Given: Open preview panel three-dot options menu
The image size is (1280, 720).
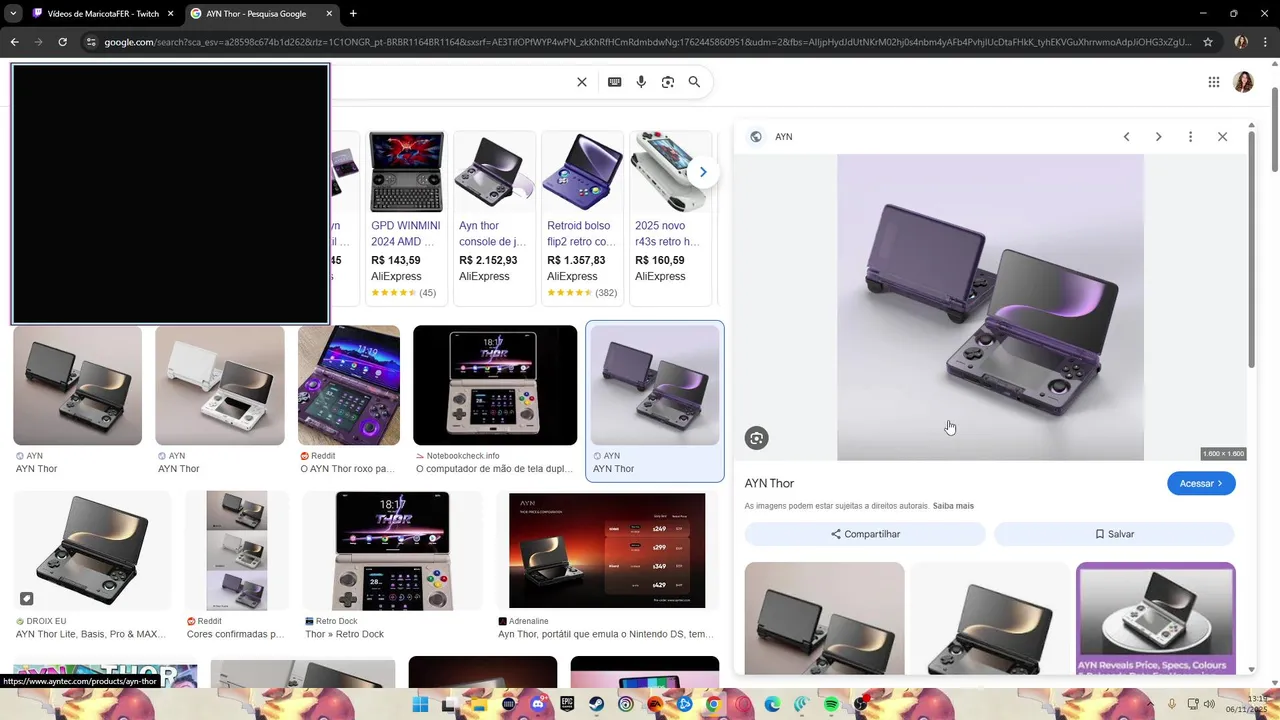Looking at the screenshot, I should 1190,137.
